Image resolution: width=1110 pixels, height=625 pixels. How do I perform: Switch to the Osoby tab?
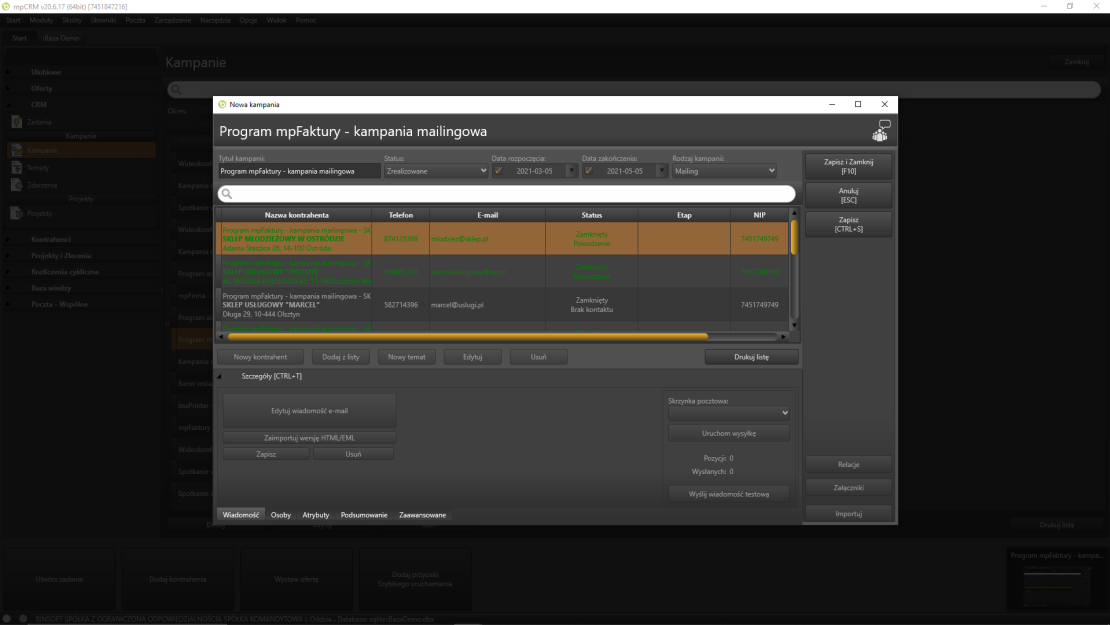click(281, 515)
